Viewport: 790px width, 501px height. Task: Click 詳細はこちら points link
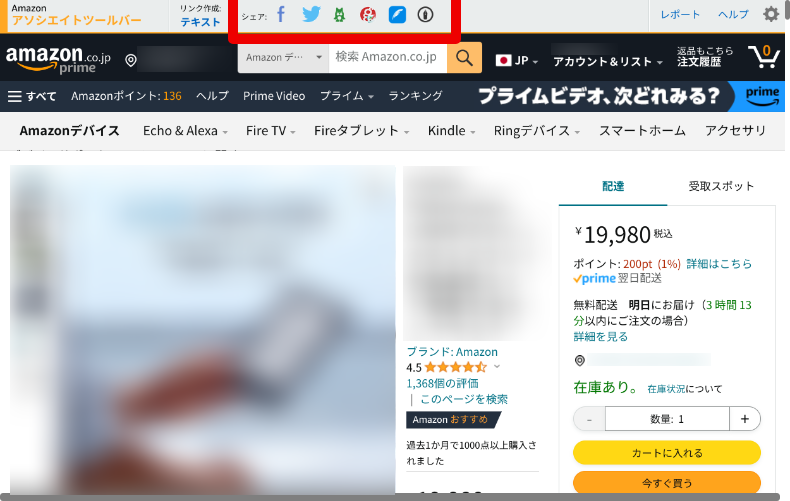(x=719, y=264)
